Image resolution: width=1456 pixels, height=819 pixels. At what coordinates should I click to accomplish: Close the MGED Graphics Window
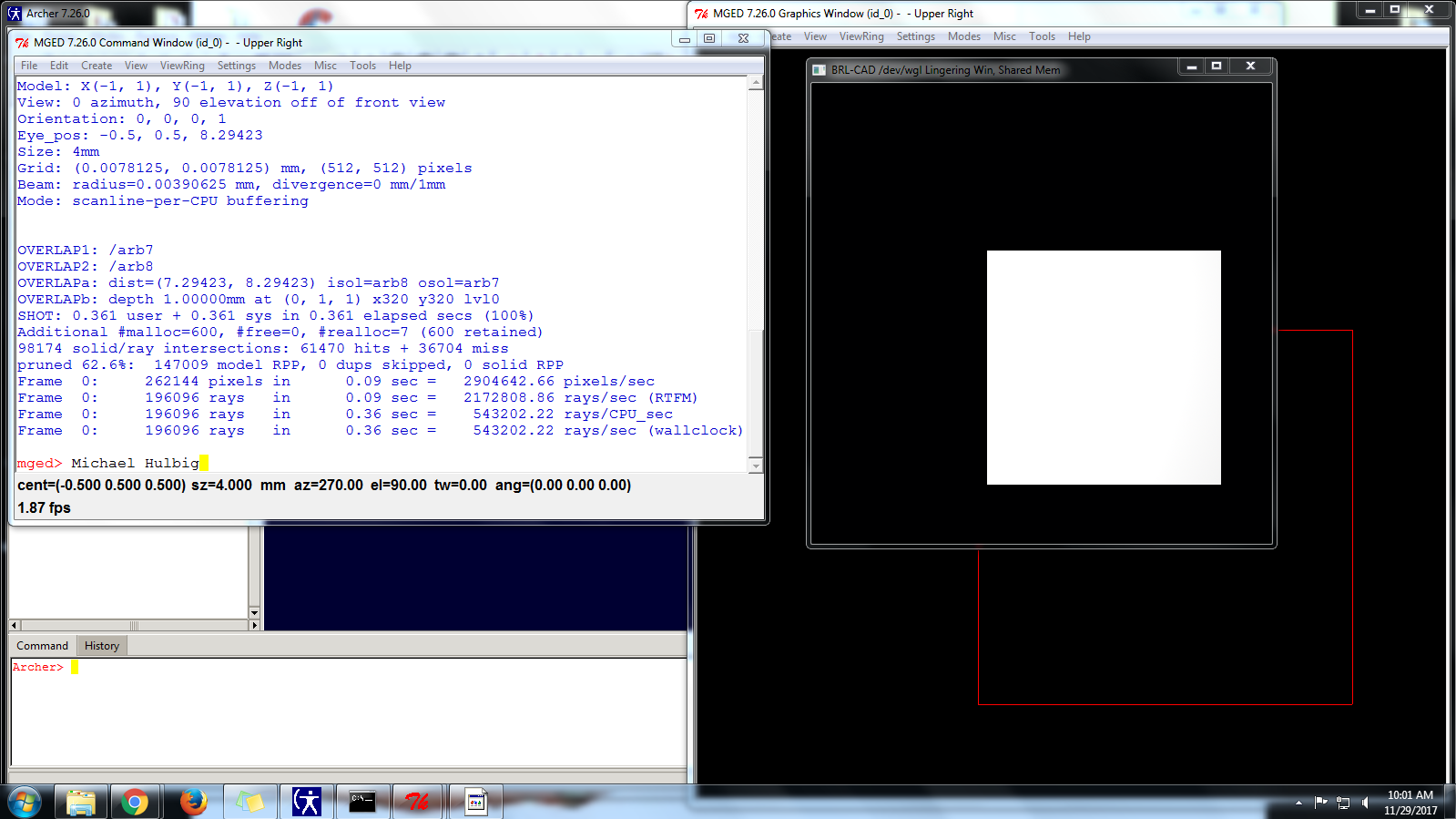coord(1429,10)
